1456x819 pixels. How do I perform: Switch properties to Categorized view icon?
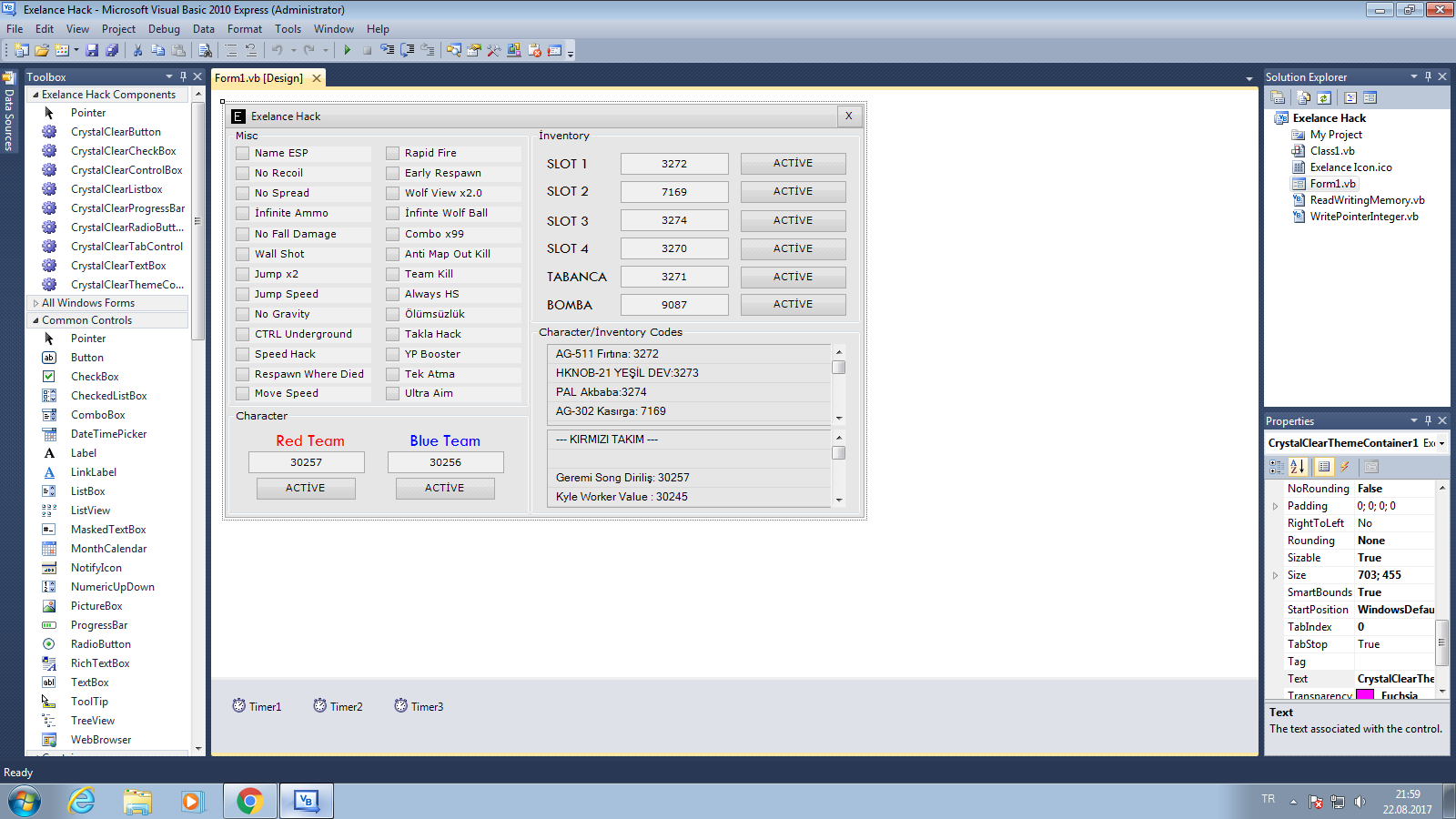pos(1277,467)
